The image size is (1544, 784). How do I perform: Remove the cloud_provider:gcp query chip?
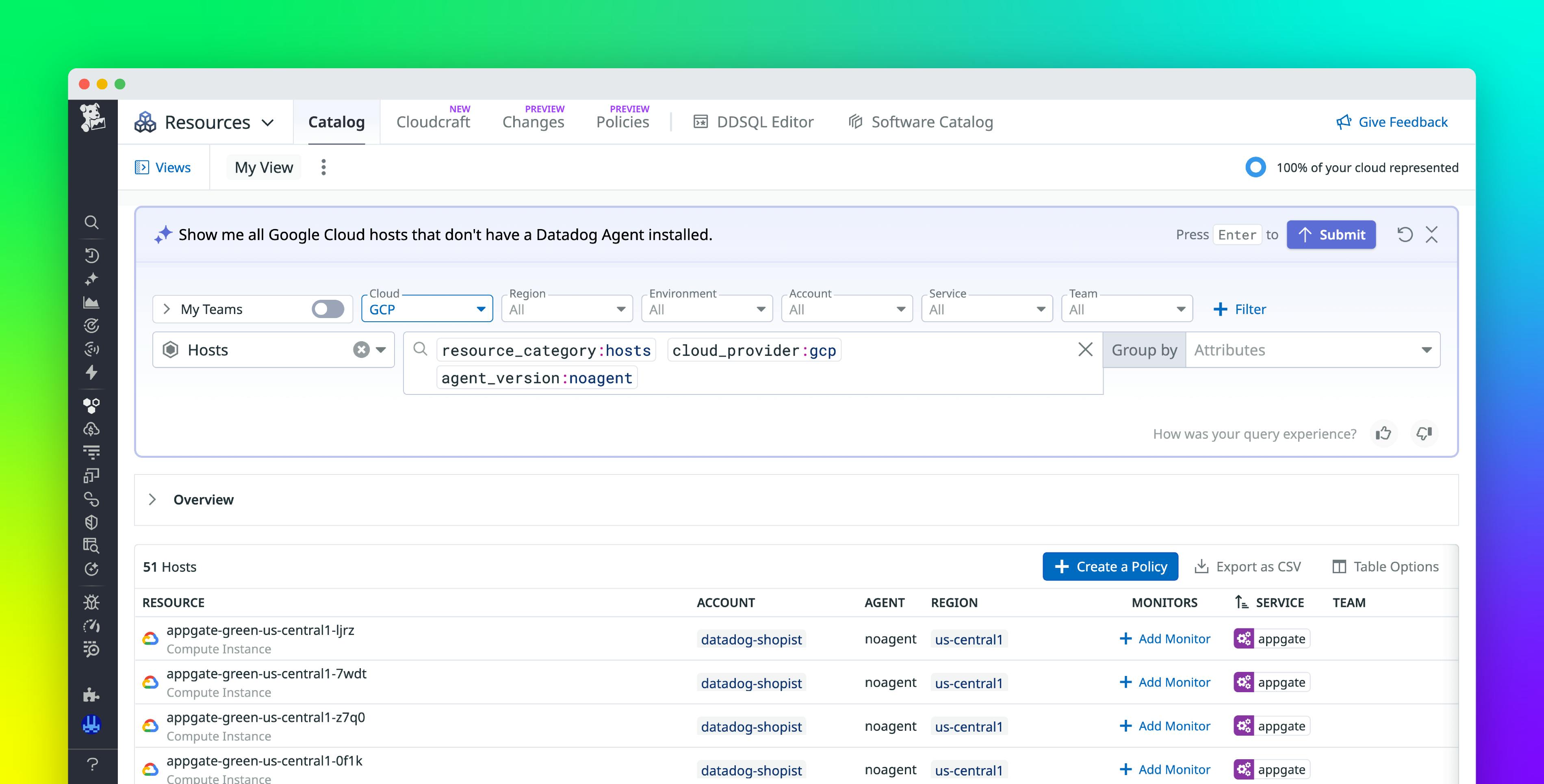[x=753, y=349]
